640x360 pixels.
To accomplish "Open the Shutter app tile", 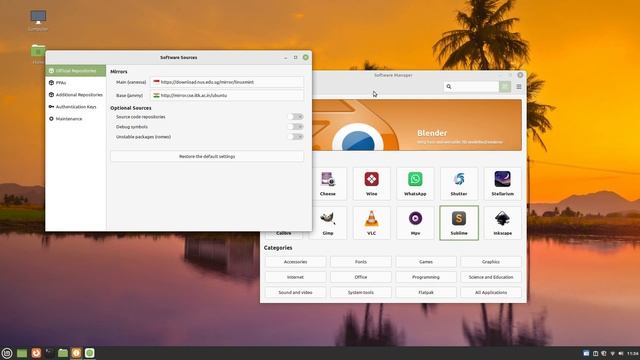I will [x=459, y=184].
